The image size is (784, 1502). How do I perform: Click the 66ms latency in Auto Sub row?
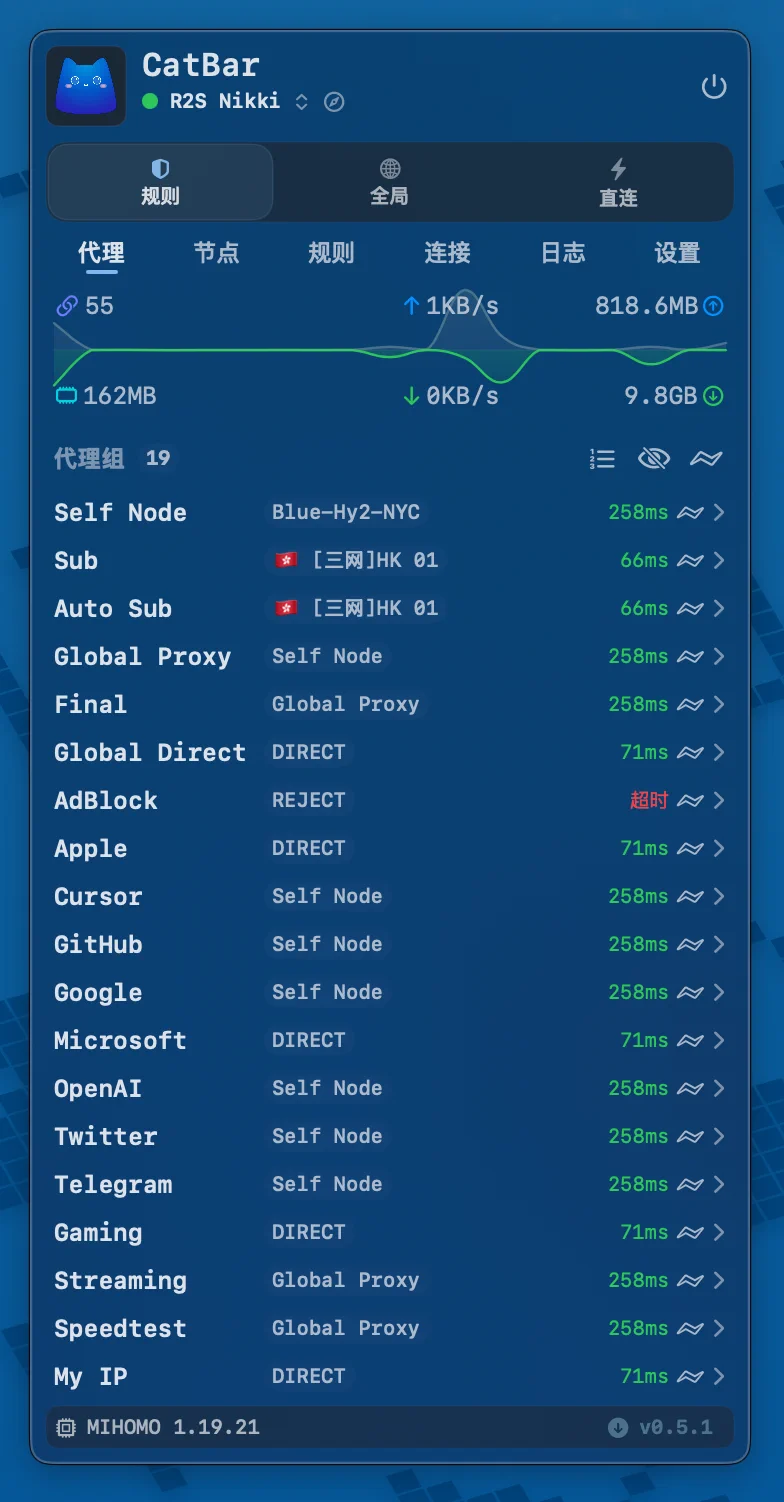point(644,609)
